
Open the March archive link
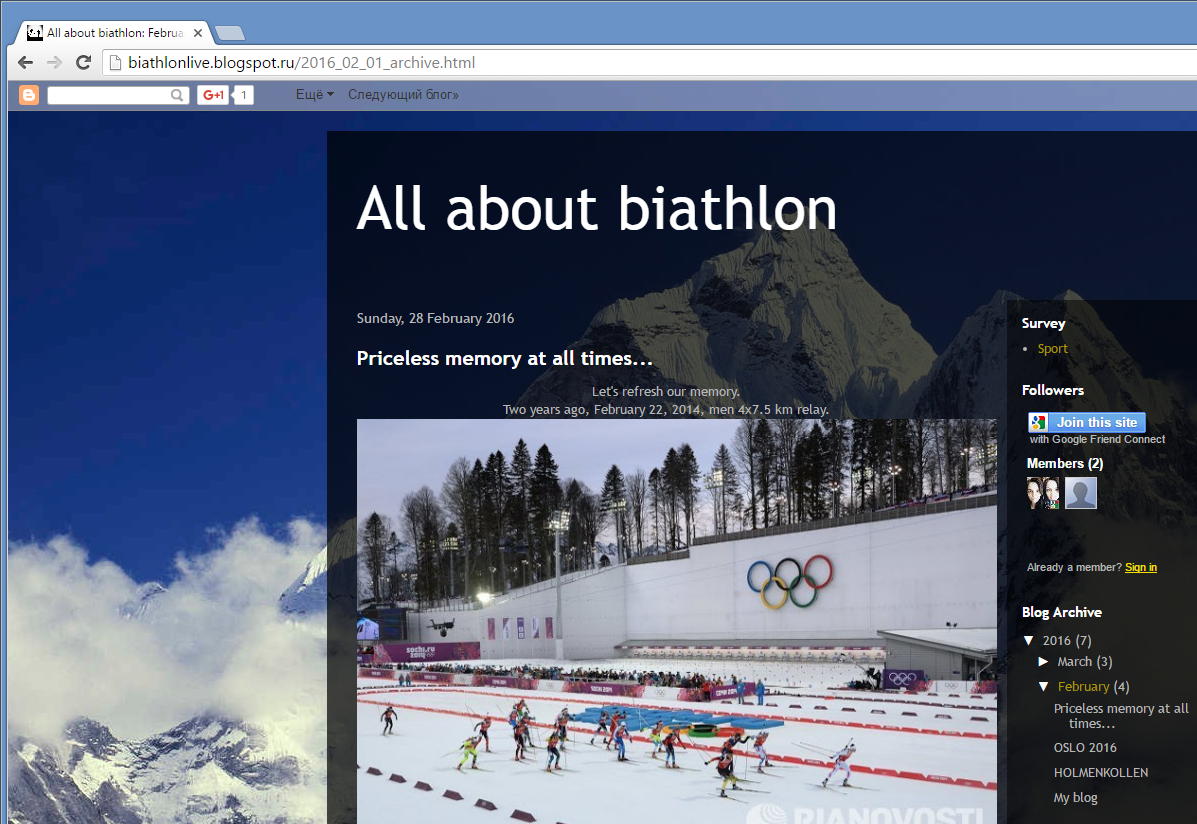point(1075,661)
